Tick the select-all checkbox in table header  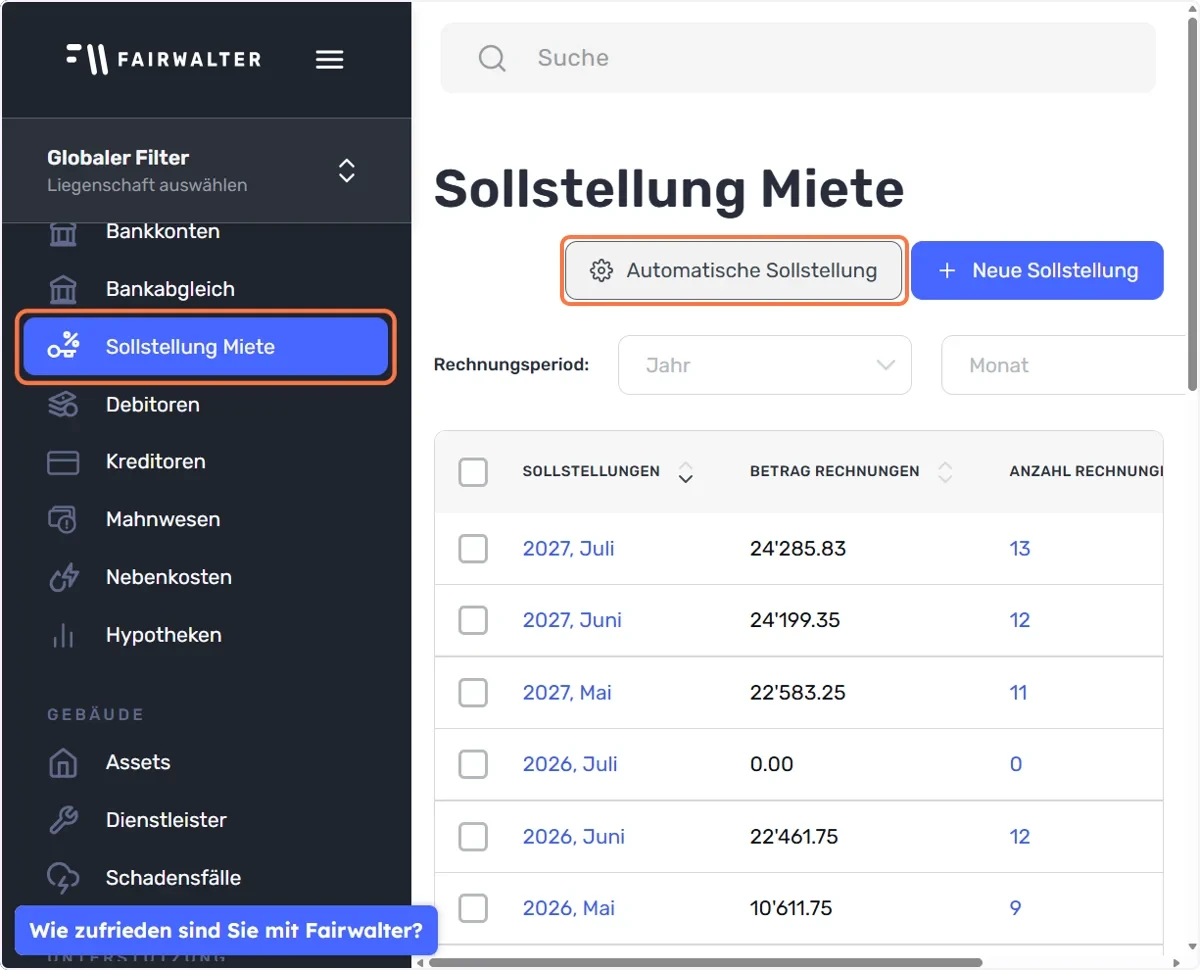[473, 472]
